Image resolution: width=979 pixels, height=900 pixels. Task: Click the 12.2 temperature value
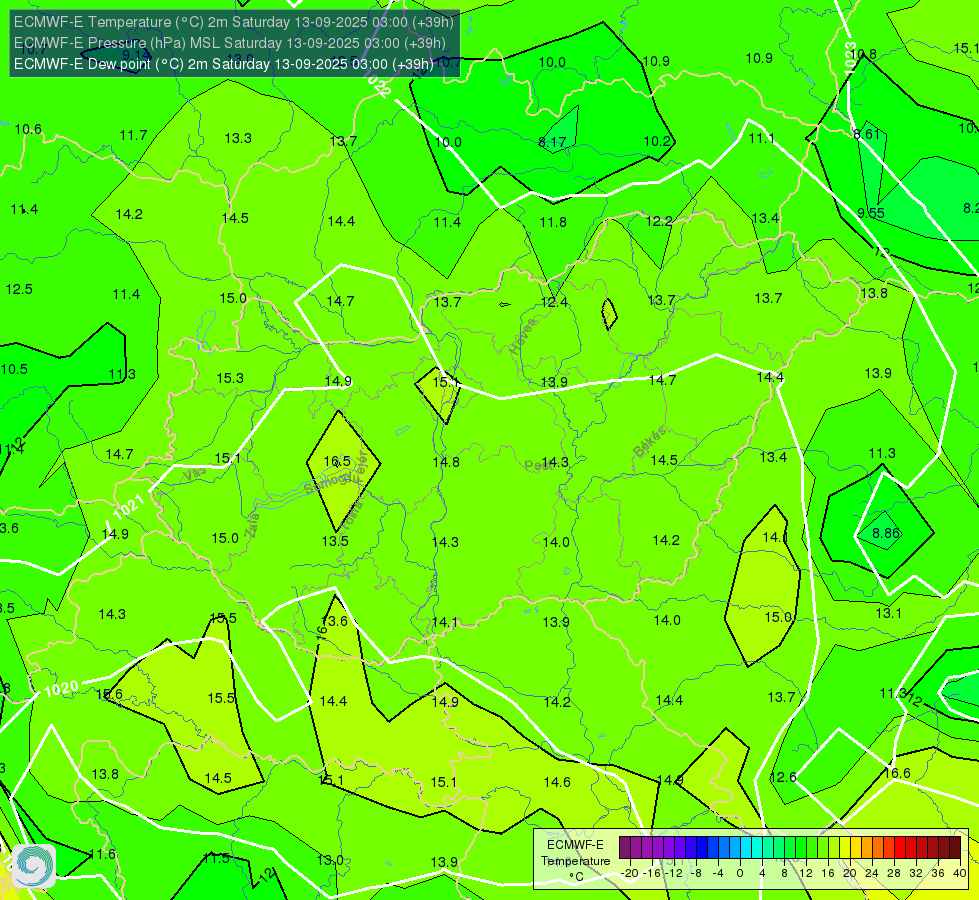tap(659, 221)
